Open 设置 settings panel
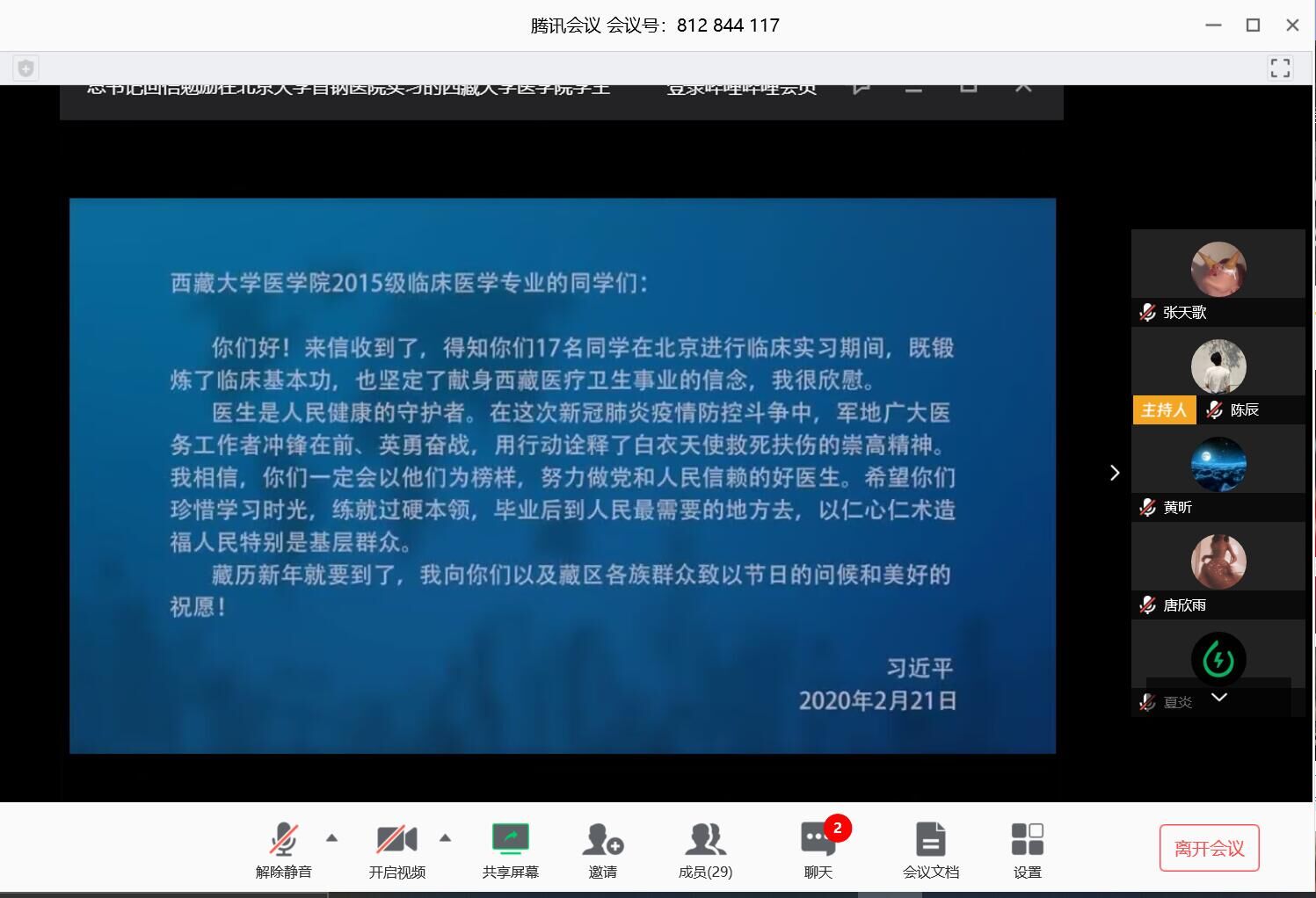Viewport: 1316px width, 898px height. 1027,849
